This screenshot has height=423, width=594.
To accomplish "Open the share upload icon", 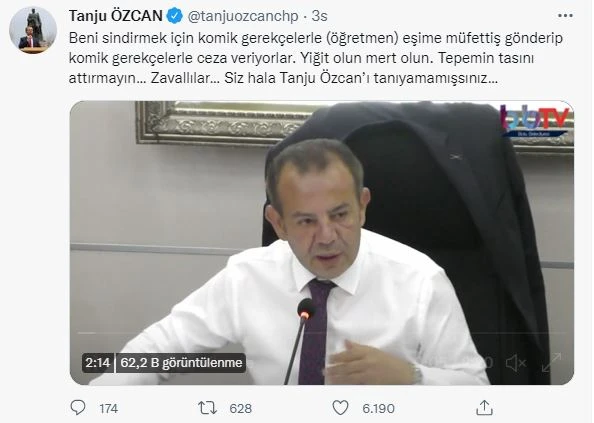I will pos(484,408).
